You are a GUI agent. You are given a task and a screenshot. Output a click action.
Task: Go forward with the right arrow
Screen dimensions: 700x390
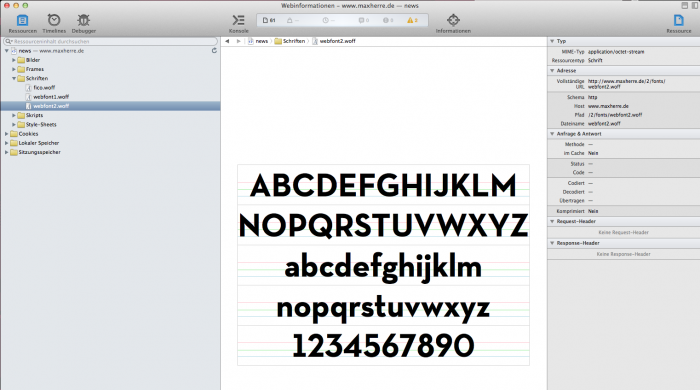click(238, 41)
